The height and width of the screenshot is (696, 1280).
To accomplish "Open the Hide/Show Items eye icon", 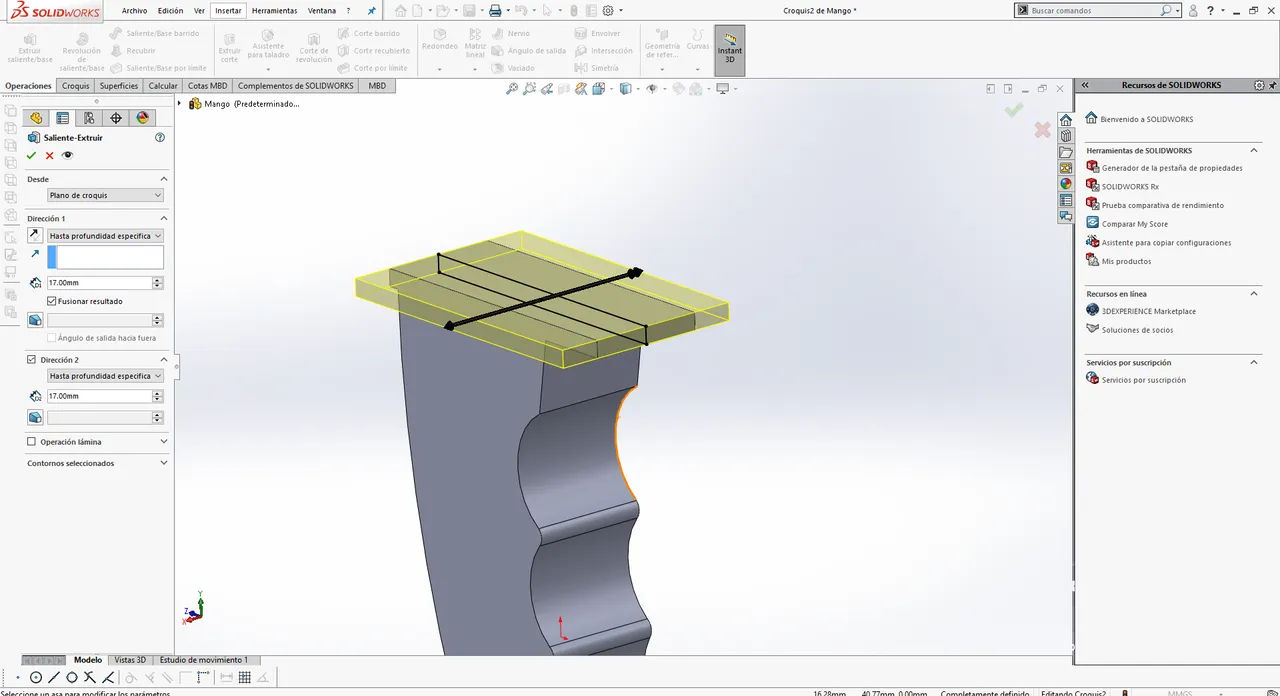I will (651, 89).
